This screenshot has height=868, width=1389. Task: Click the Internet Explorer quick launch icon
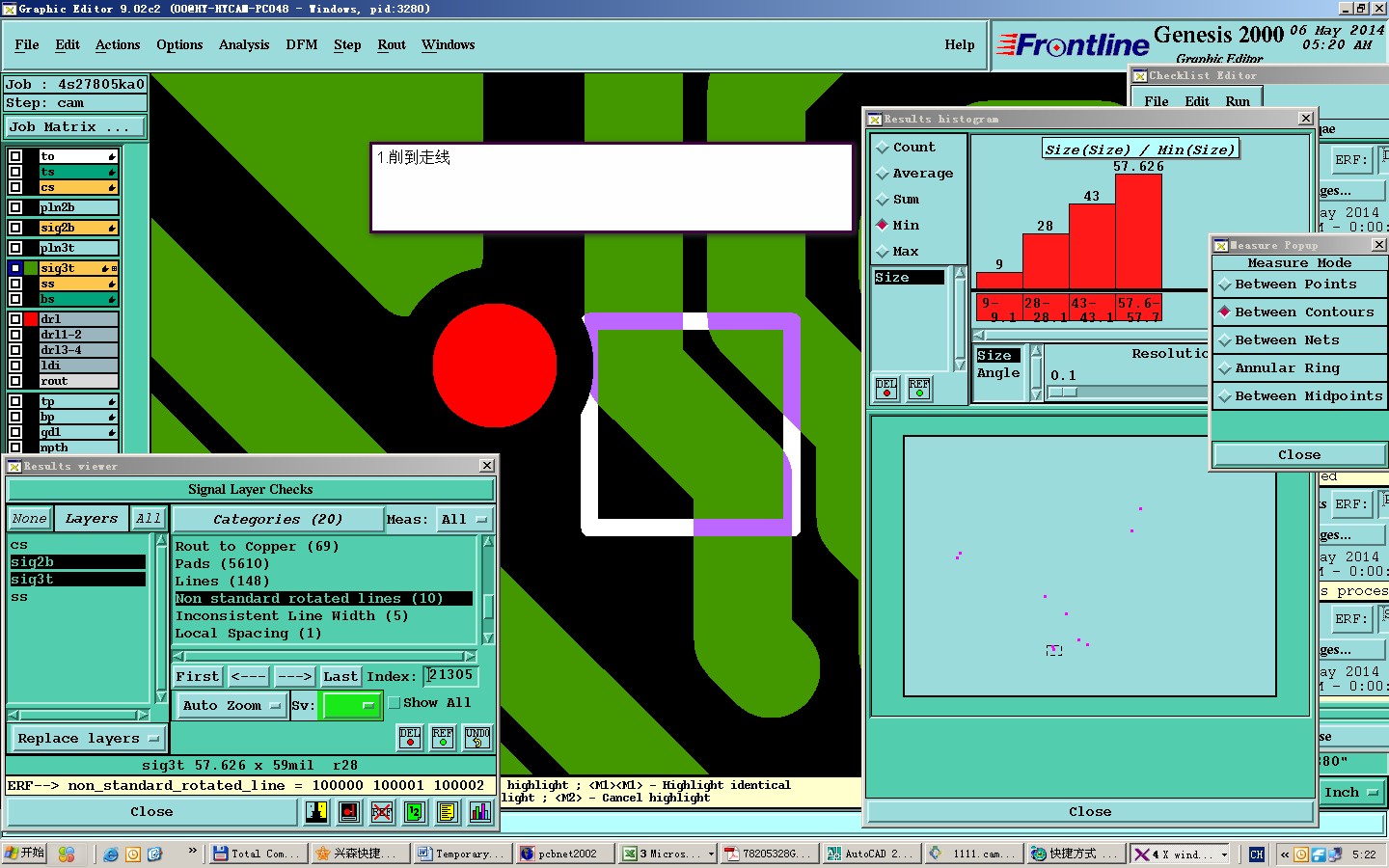111,854
